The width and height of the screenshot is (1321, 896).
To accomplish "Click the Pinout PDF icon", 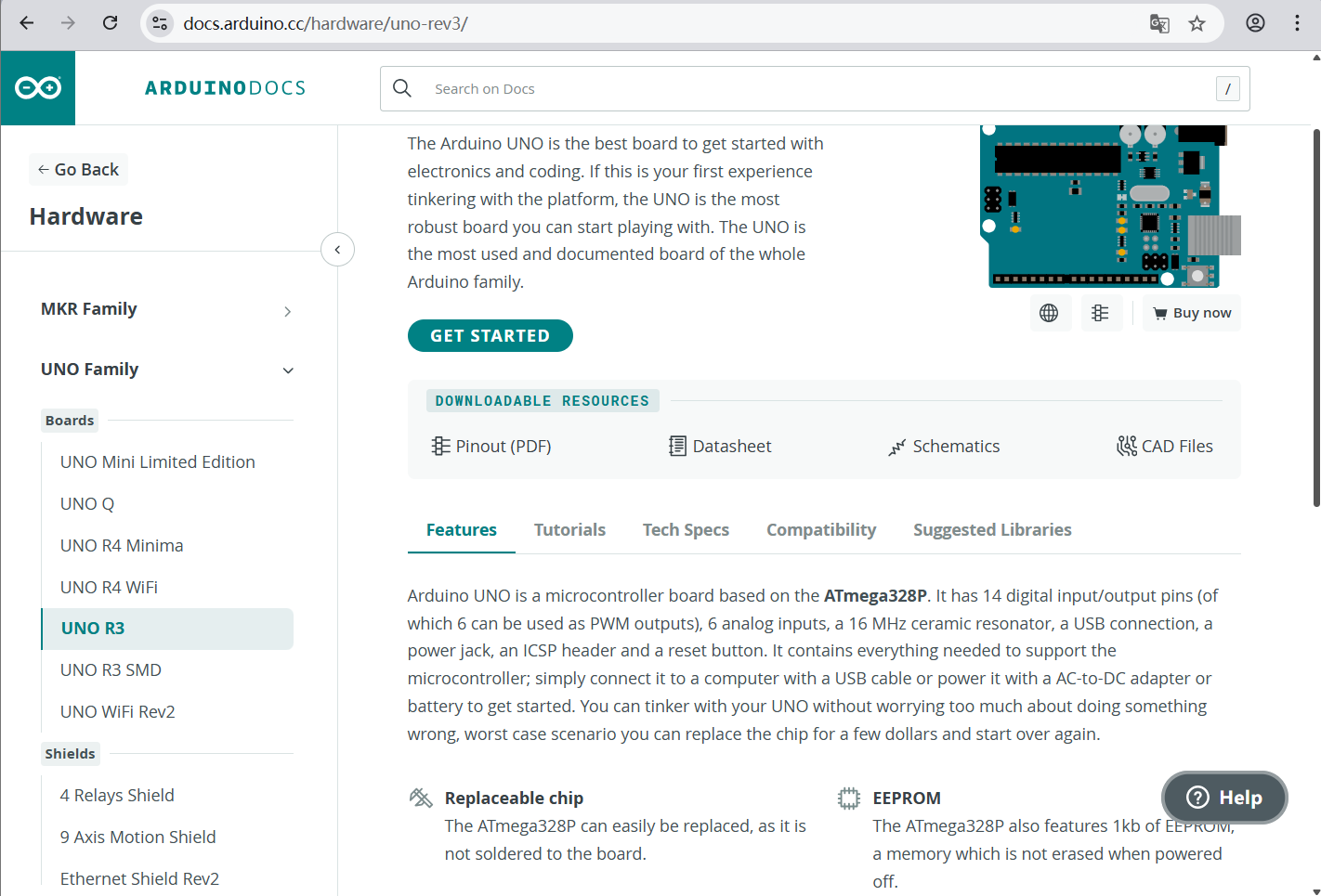I will click(440, 447).
